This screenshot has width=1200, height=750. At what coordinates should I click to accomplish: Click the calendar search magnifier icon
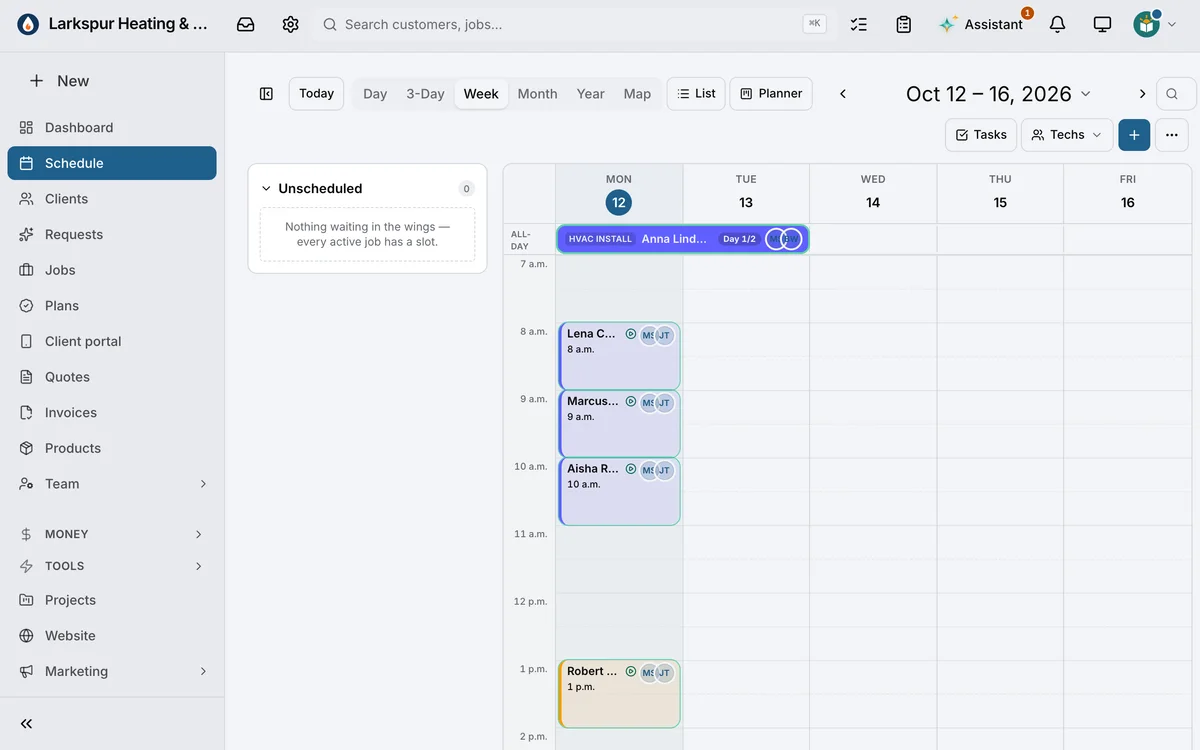(1173, 94)
